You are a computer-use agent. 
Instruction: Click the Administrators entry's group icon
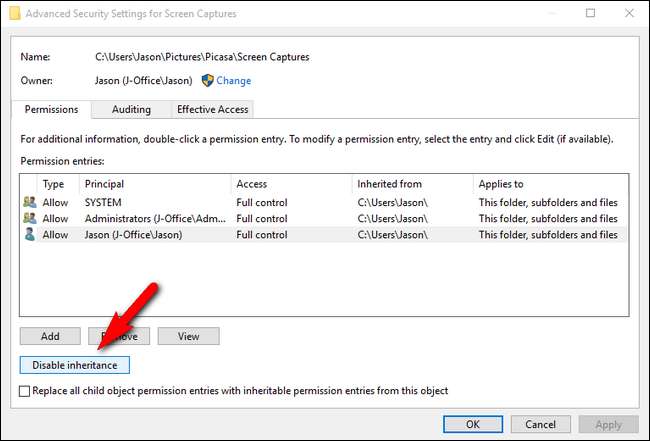(29, 219)
